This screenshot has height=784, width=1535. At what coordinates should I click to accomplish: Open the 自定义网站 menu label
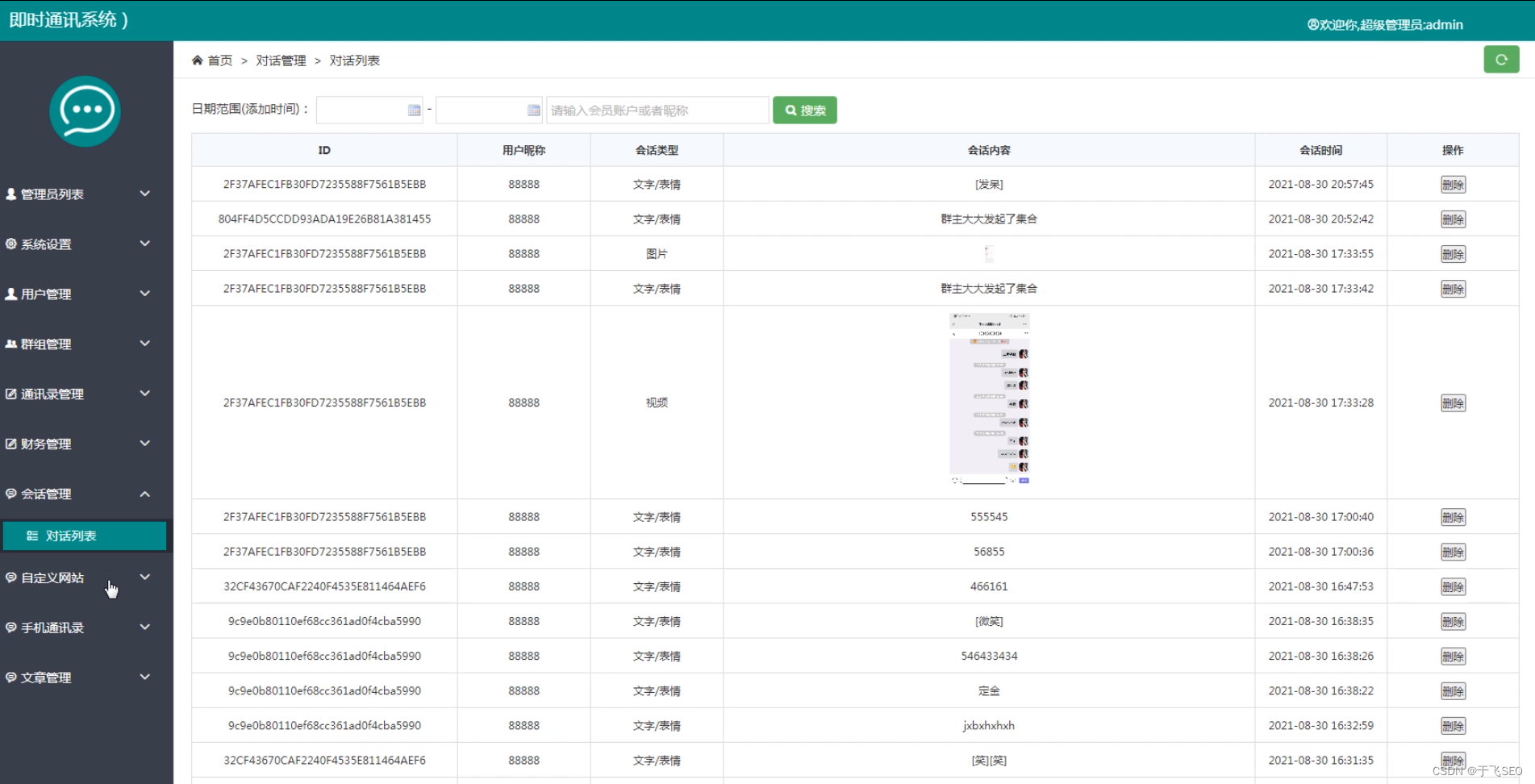[52, 578]
